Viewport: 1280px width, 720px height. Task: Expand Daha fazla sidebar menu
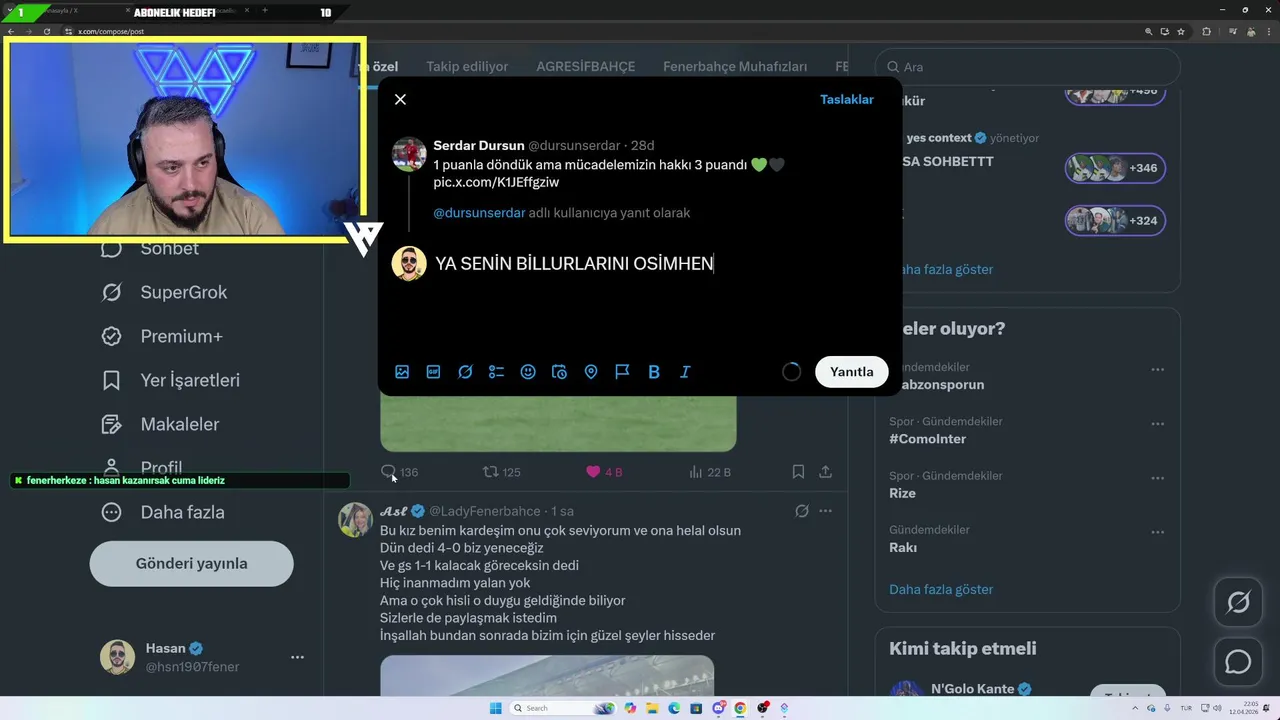[162, 512]
